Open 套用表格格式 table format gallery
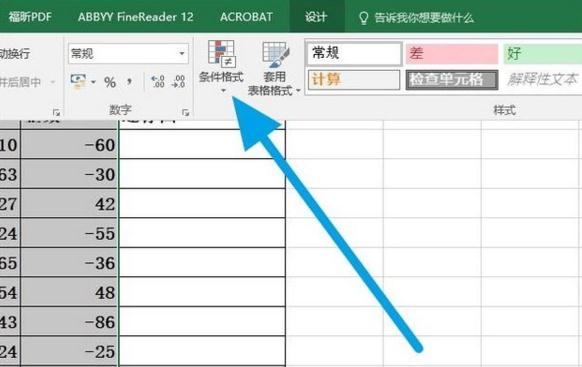 274,69
